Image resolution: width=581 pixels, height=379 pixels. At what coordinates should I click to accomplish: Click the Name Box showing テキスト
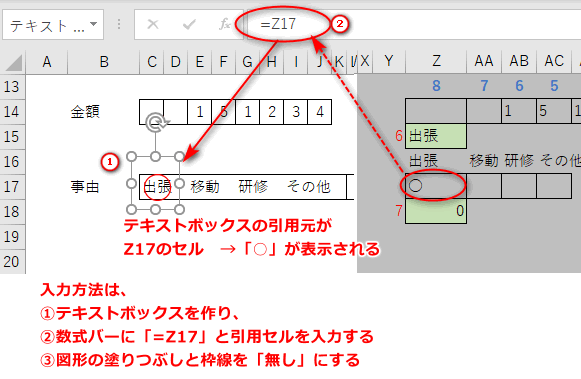tap(53, 25)
